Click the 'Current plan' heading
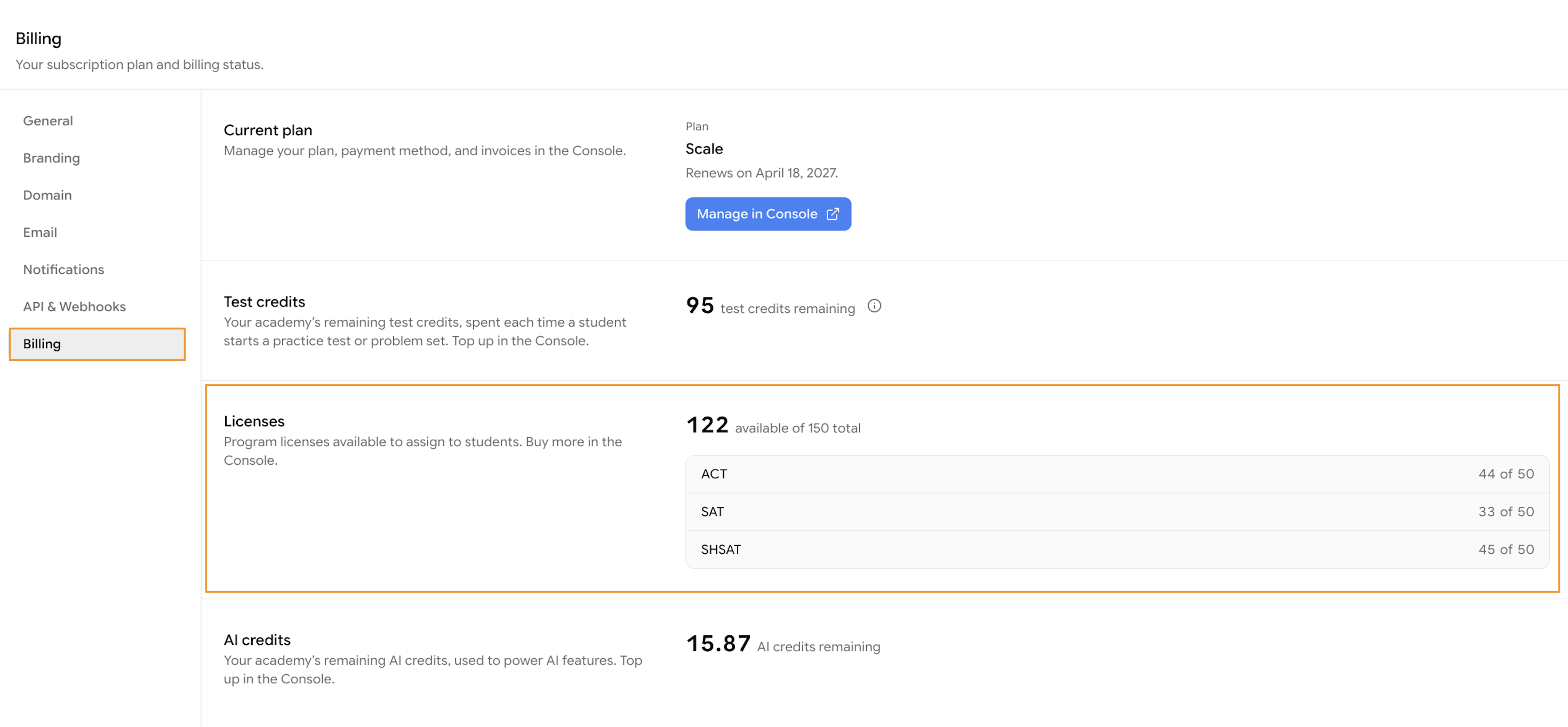The image size is (1568, 727). coord(268,130)
